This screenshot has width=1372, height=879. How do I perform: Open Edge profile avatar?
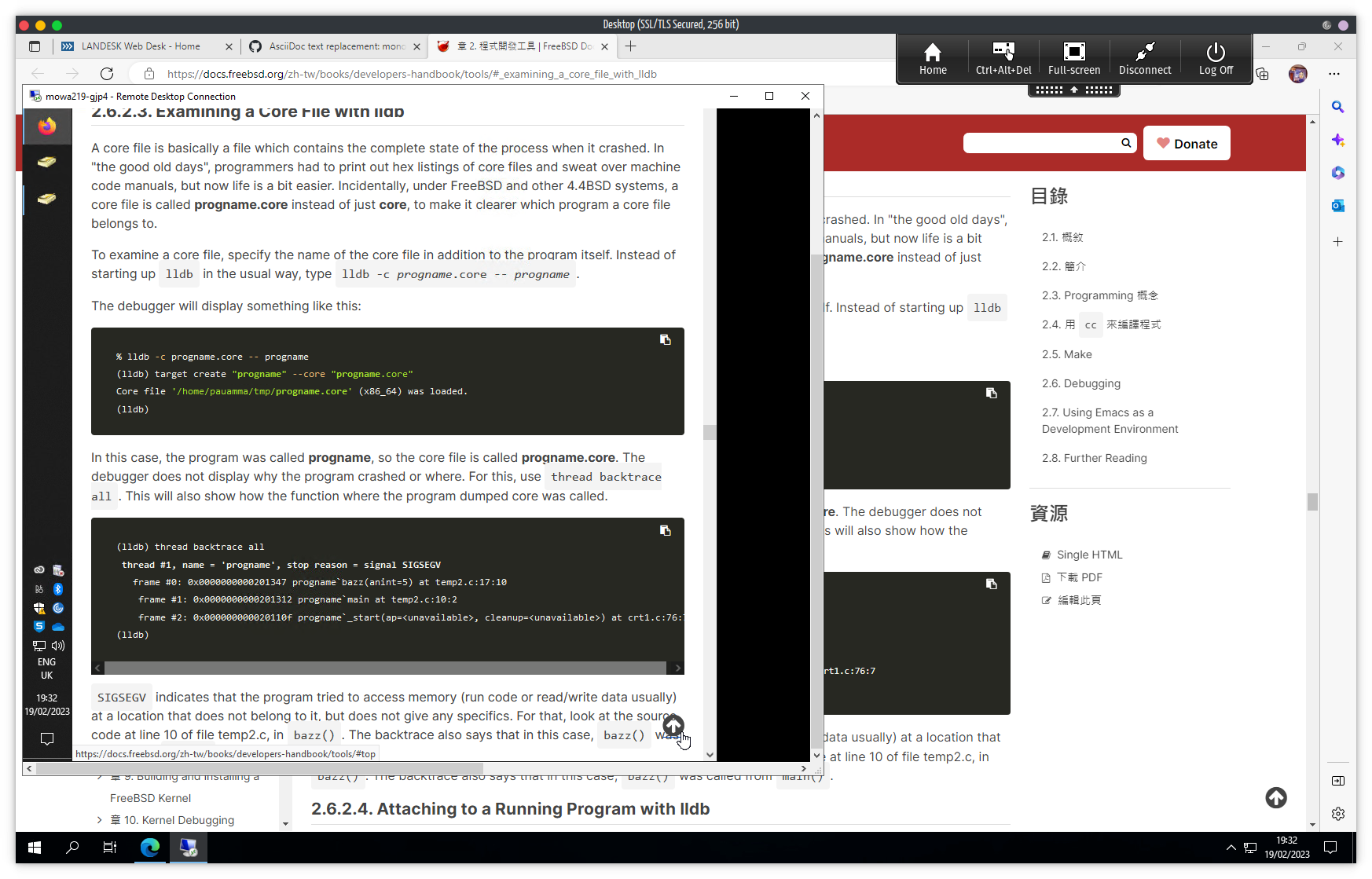(x=1298, y=74)
